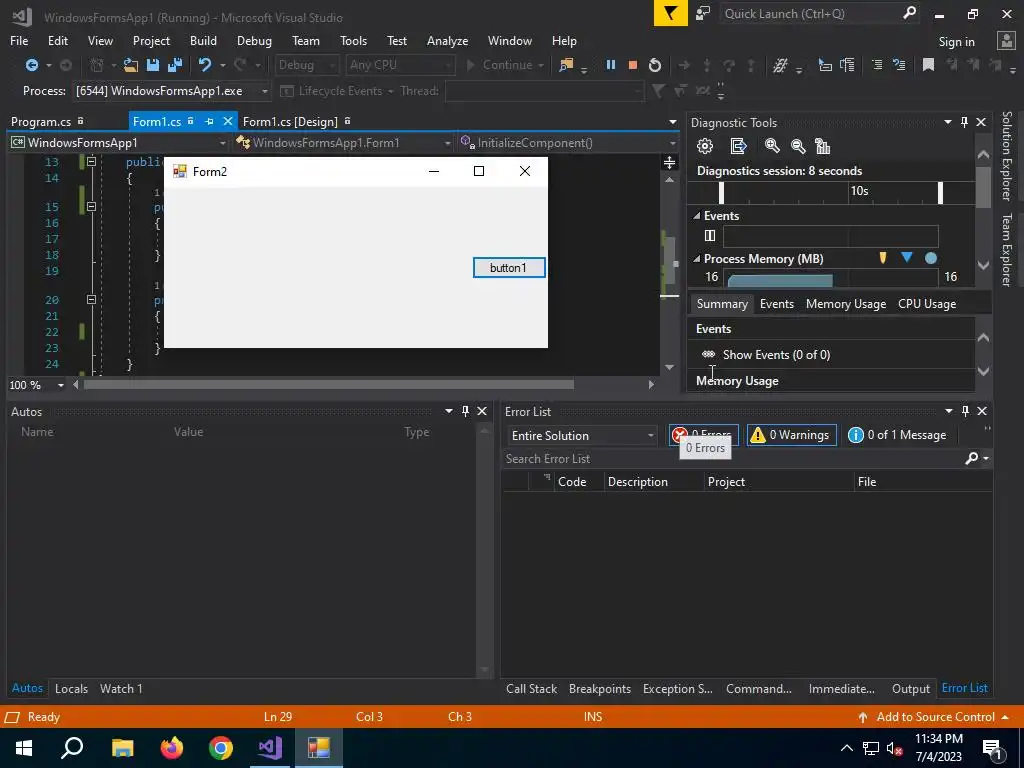Open the Build menu
This screenshot has width=1024, height=768.
point(203,40)
